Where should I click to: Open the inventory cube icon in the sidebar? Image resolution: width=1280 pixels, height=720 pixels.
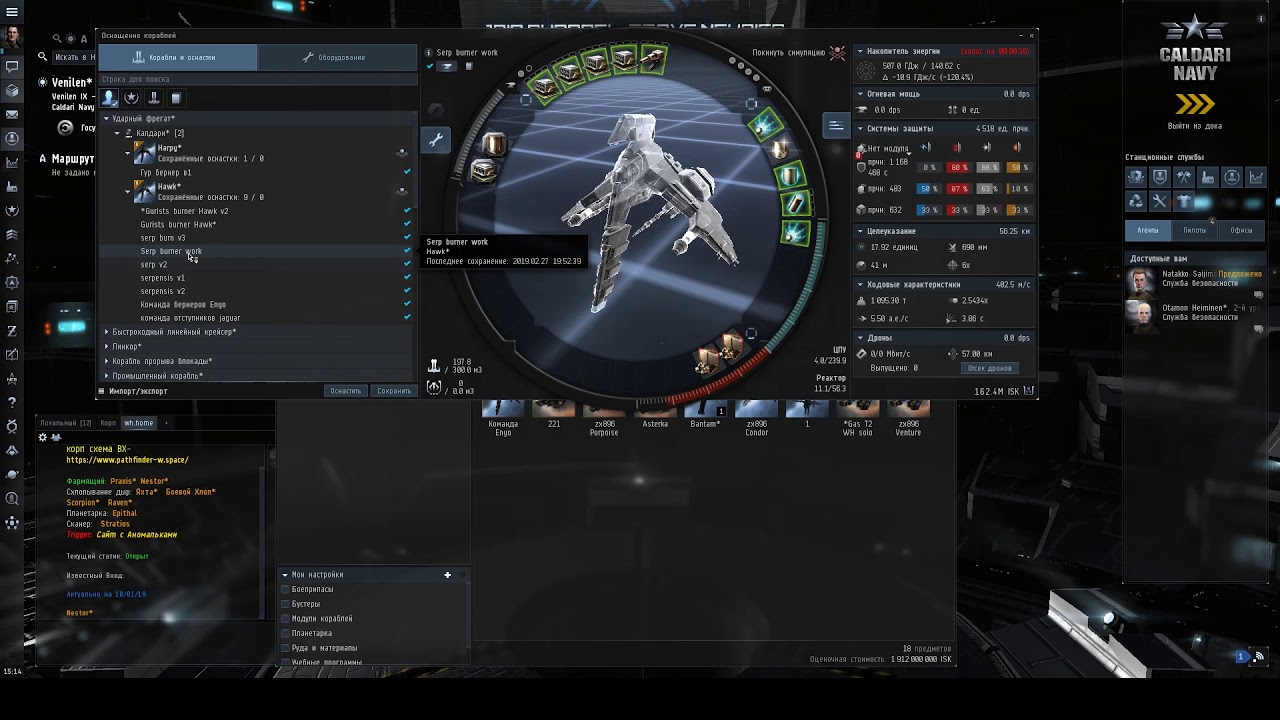pyautogui.click(x=12, y=91)
